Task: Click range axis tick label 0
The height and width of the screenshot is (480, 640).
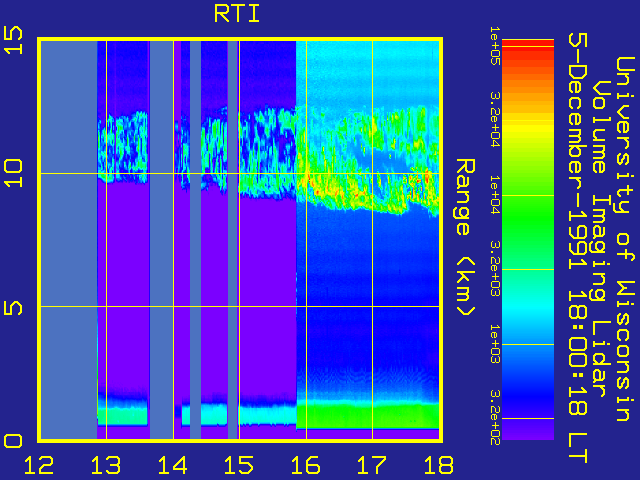Action: [x=13, y=441]
